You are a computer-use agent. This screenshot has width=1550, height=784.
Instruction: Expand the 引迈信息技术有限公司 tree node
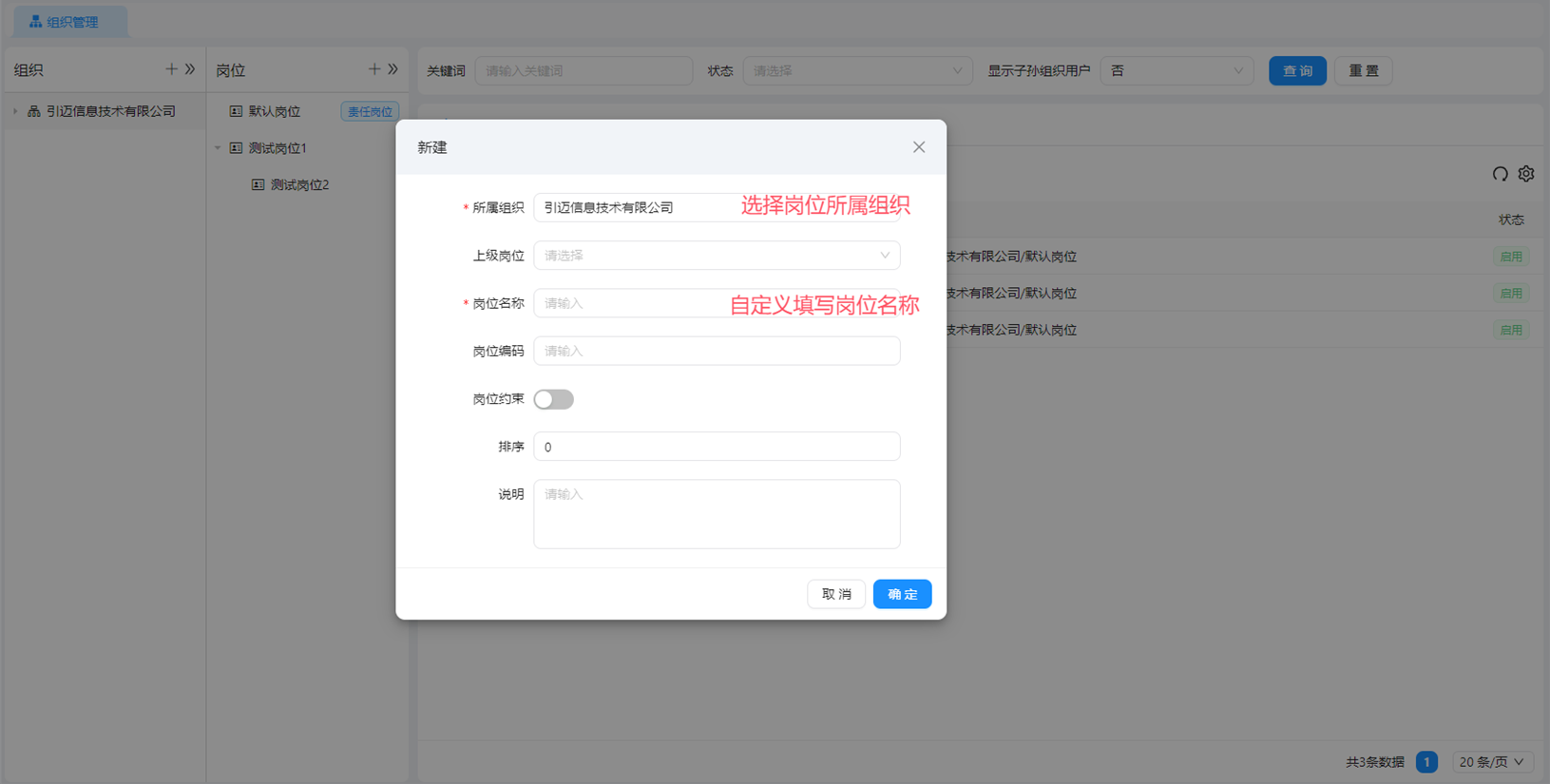pos(15,111)
